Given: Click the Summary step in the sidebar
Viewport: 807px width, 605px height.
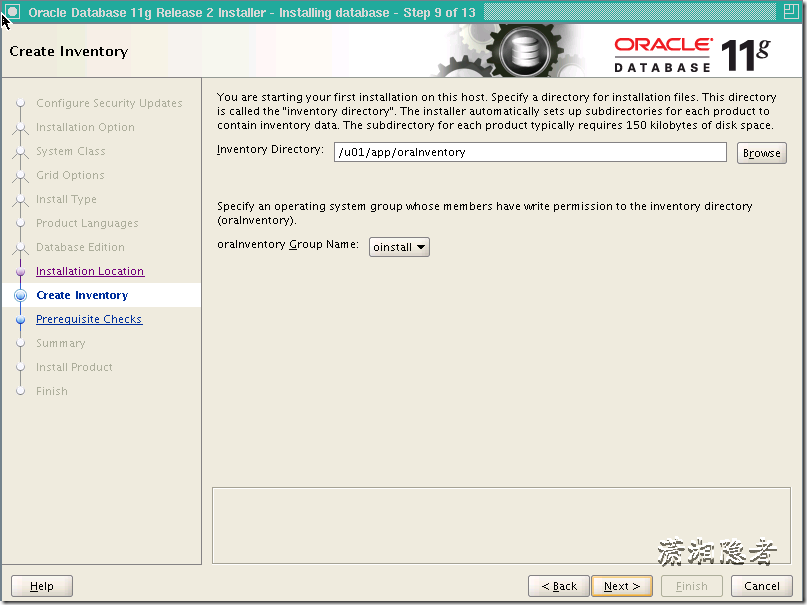Looking at the screenshot, I should (x=60, y=343).
